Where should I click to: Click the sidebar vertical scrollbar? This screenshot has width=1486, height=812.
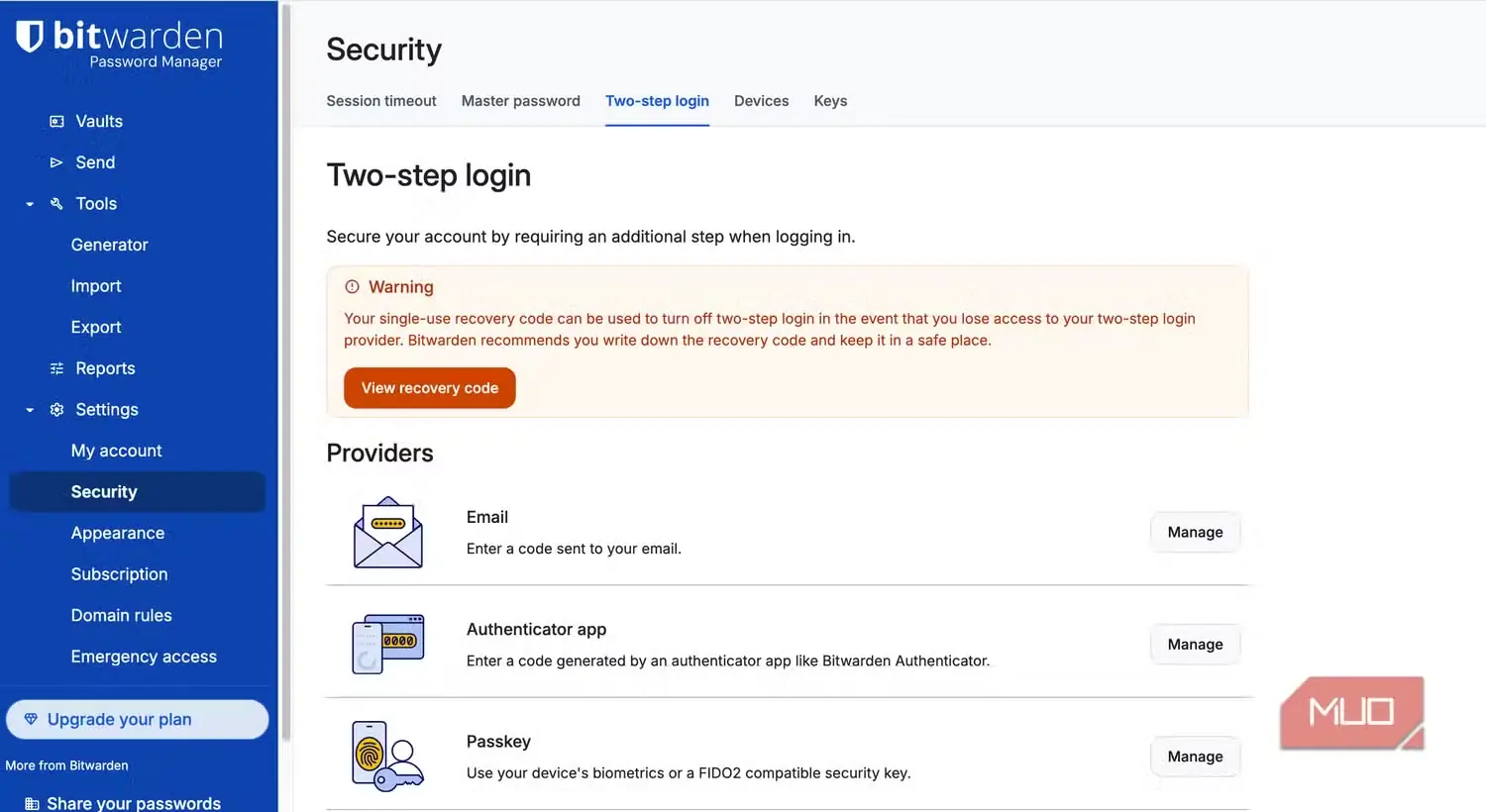[286, 371]
